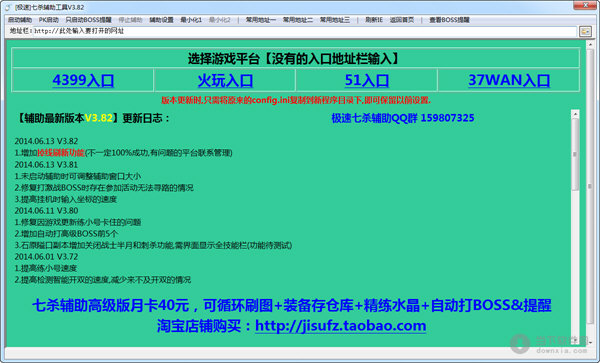Click line 3.提高挂机时输入坐标的速度

[x=65, y=199]
